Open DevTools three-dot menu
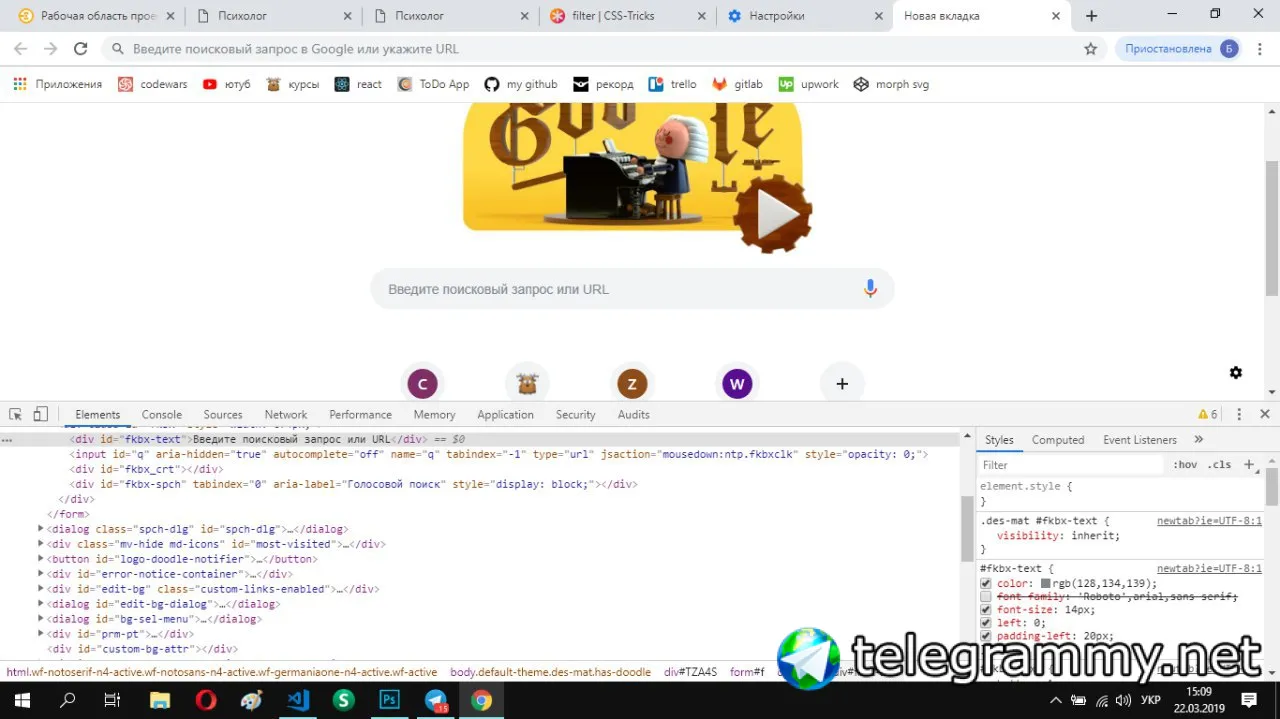 point(1239,414)
